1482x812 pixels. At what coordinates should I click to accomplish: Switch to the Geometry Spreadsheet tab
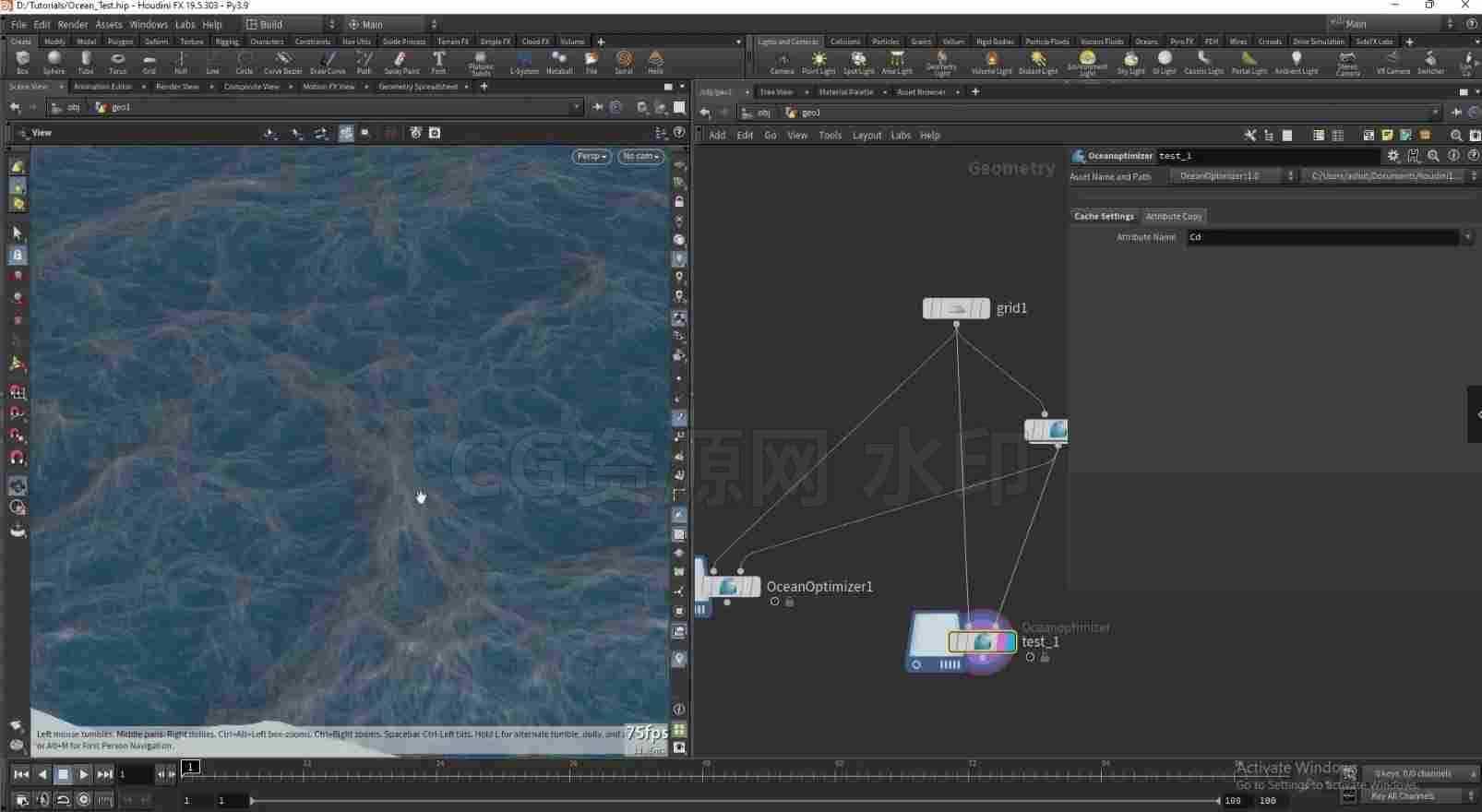click(418, 87)
